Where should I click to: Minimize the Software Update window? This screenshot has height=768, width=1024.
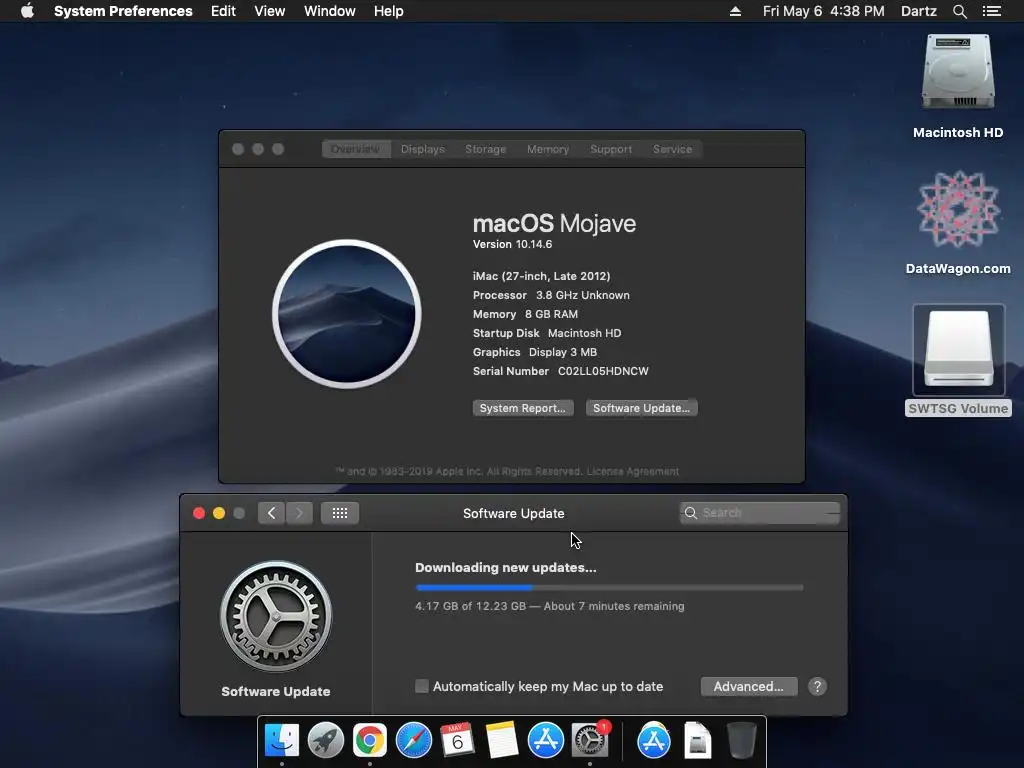(x=219, y=513)
